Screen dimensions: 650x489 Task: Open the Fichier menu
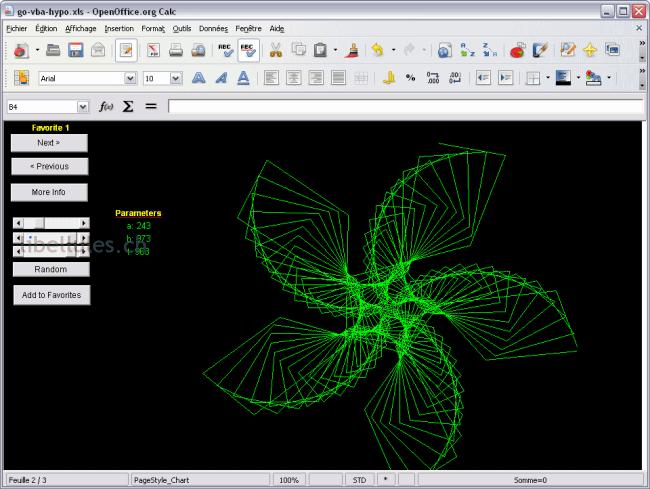tap(17, 29)
